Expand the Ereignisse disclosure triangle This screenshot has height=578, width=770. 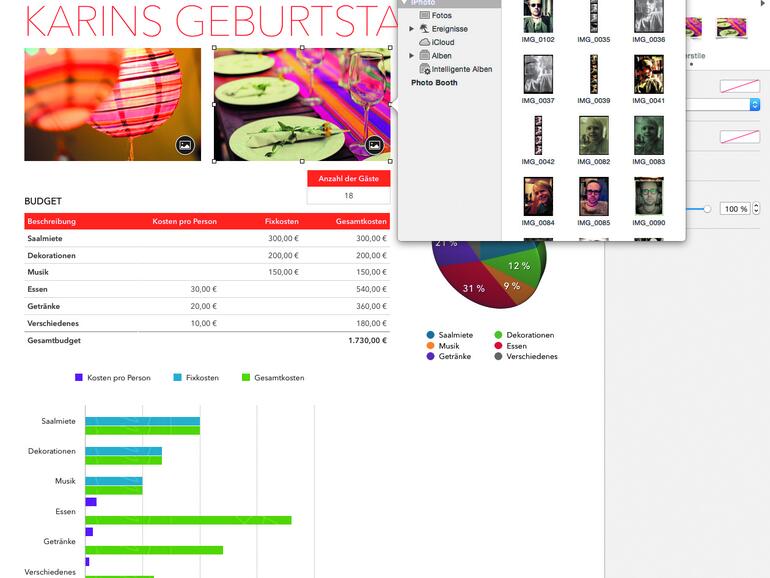pos(412,29)
